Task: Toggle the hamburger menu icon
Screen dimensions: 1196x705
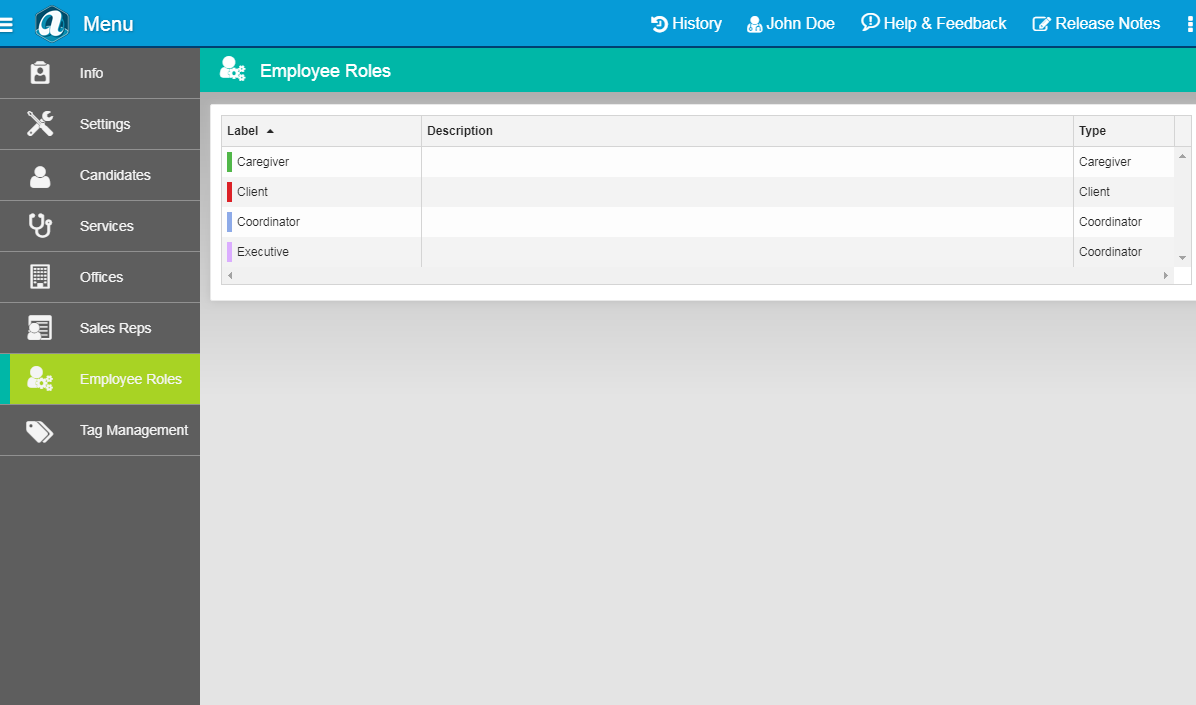Action: 6,25
